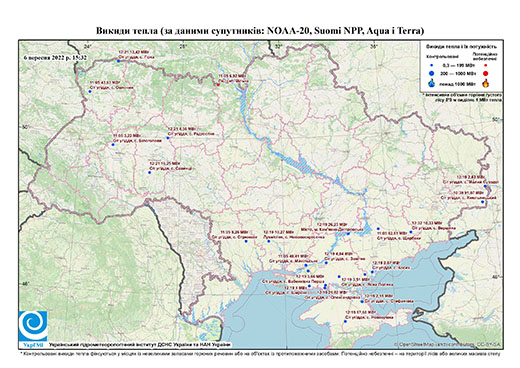Image resolution: width=520 pixels, height=368 pixels.
Task: Click the small blue dot in legend
Action: (432, 66)
